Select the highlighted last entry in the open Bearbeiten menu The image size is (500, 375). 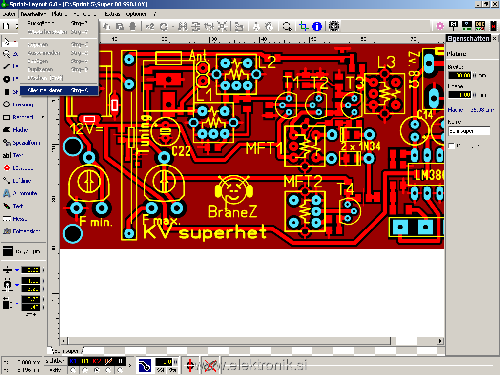pos(59,90)
